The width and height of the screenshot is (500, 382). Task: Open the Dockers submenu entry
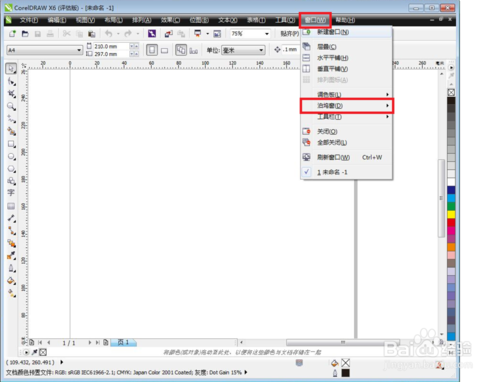347,106
